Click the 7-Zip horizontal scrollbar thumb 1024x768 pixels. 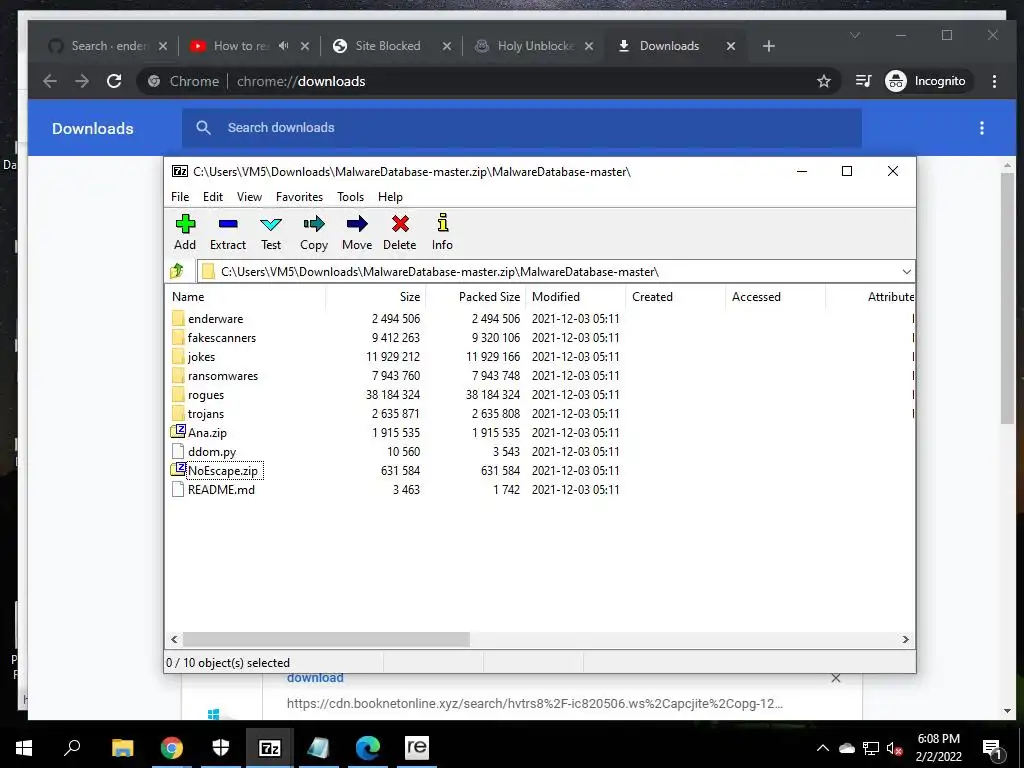point(326,639)
